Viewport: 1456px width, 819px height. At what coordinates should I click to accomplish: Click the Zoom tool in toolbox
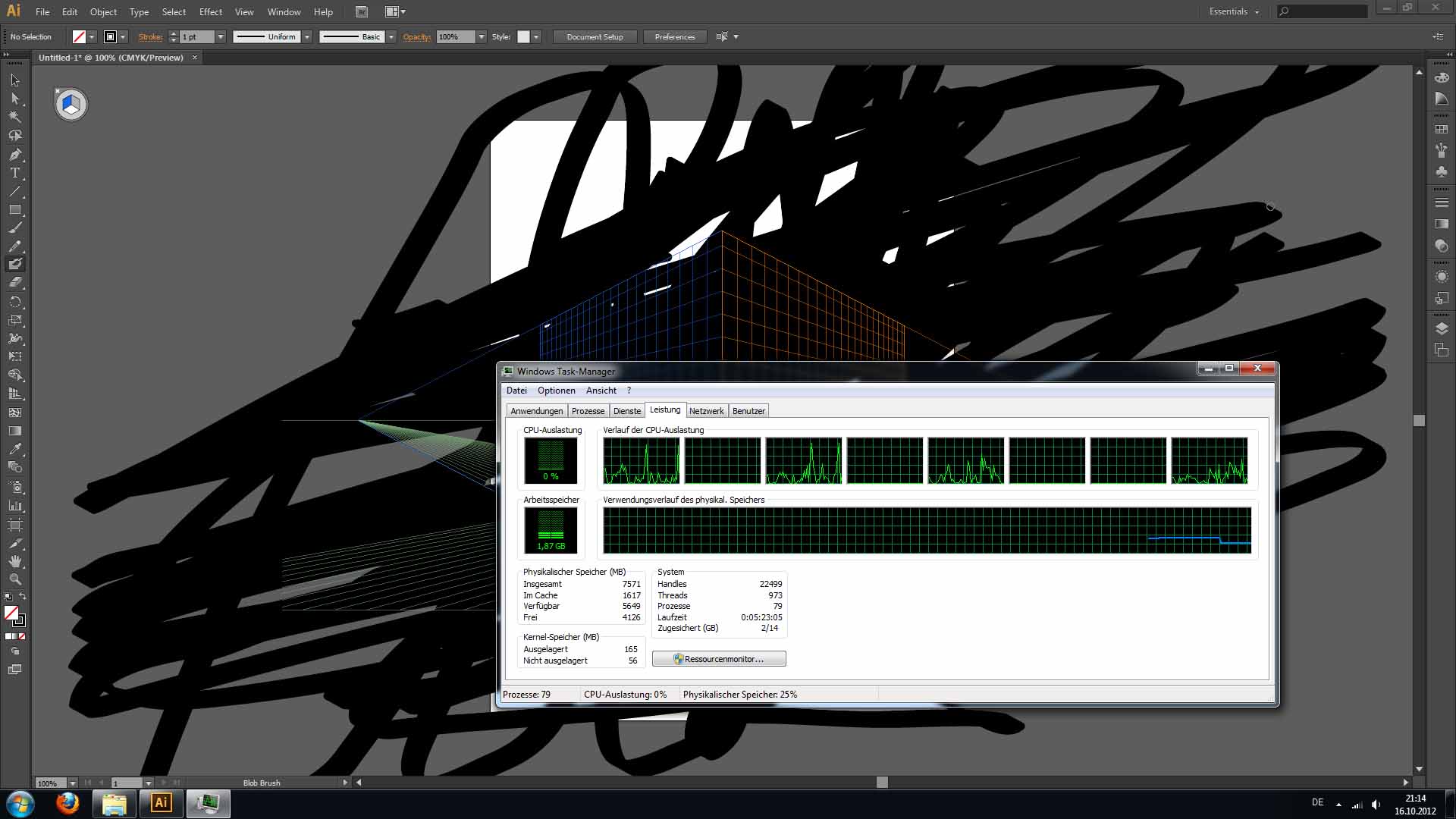click(x=15, y=580)
